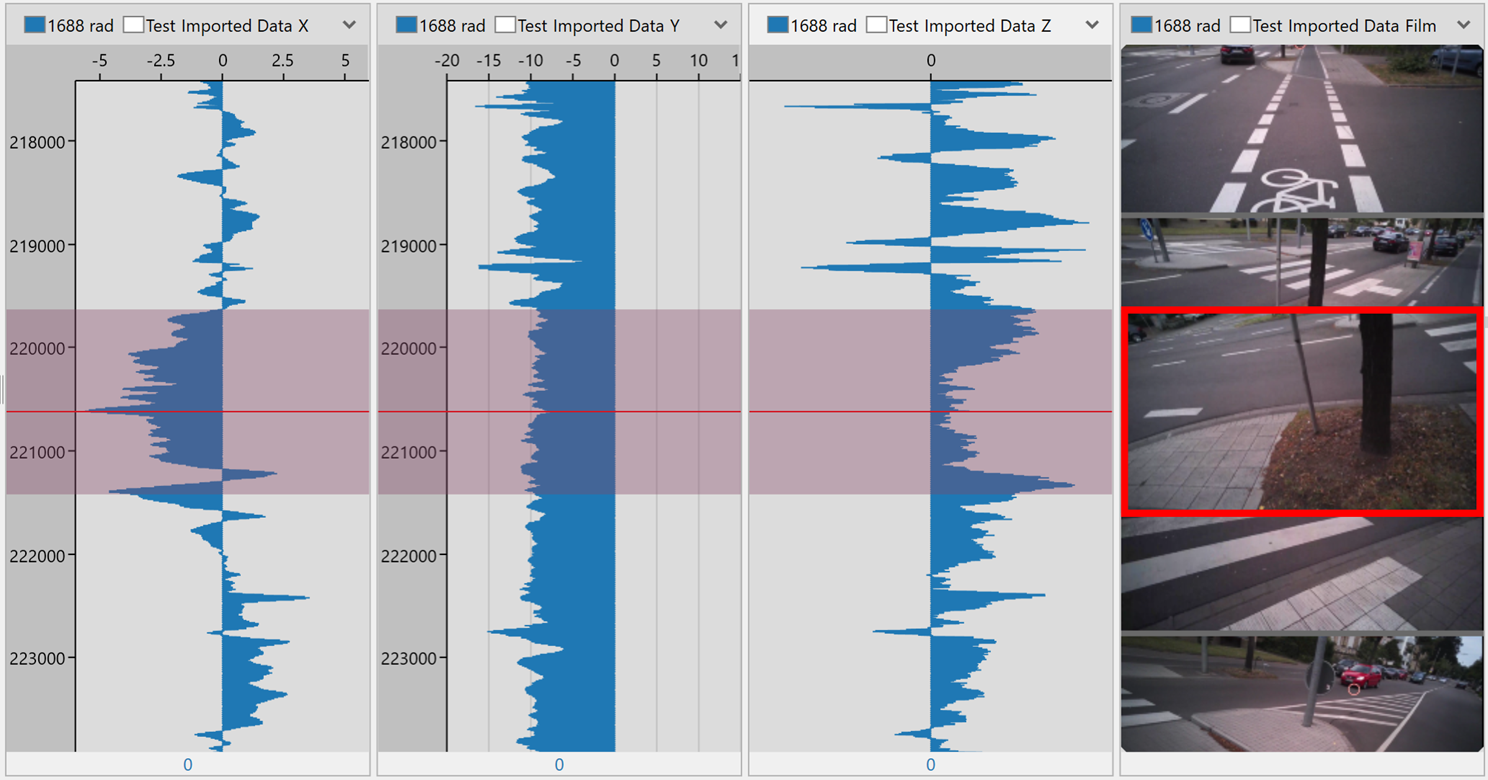Image resolution: width=1488 pixels, height=780 pixels.
Task: Click the 223000 depth label in Y panel
Action: click(409, 658)
